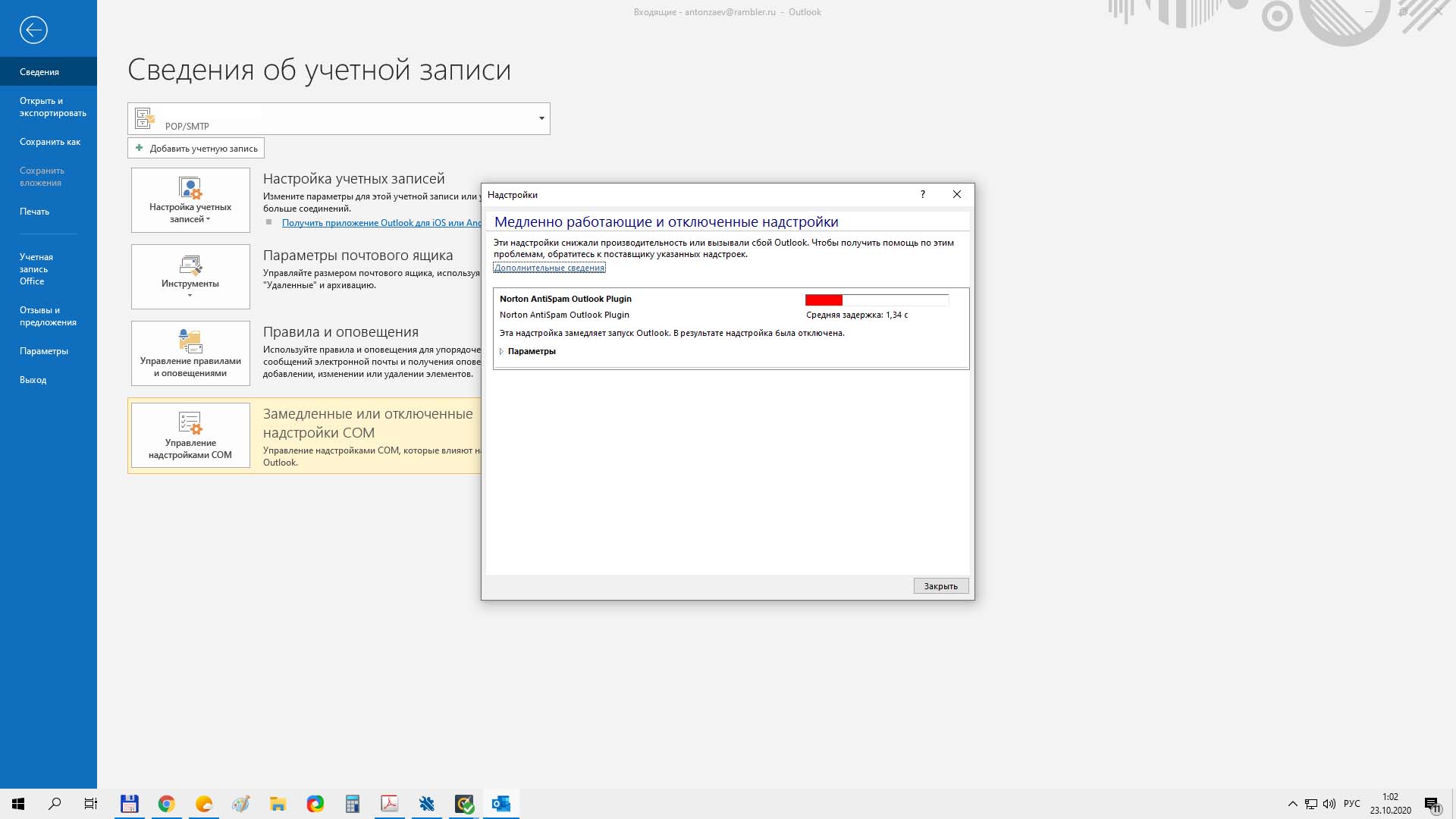Screen dimensions: 1456x819
Task: Open volume control in system tray
Action: 1329,804
